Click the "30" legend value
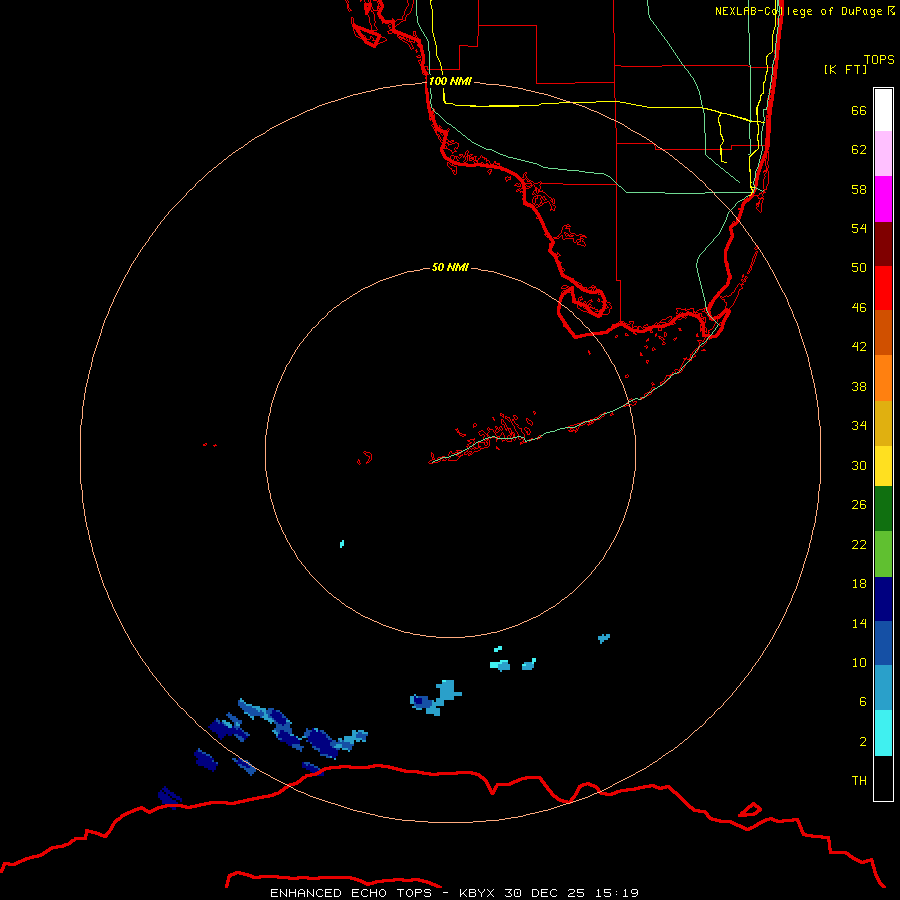Viewport: 900px width, 900px height. [859, 465]
